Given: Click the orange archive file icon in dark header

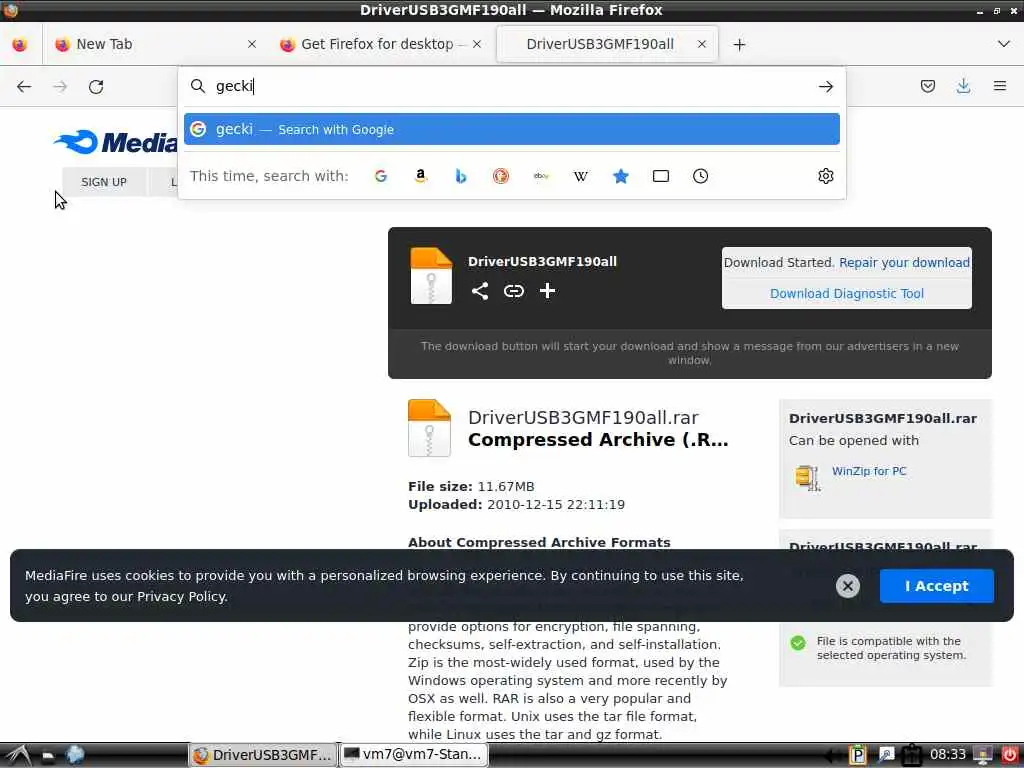Looking at the screenshot, I should [431, 276].
